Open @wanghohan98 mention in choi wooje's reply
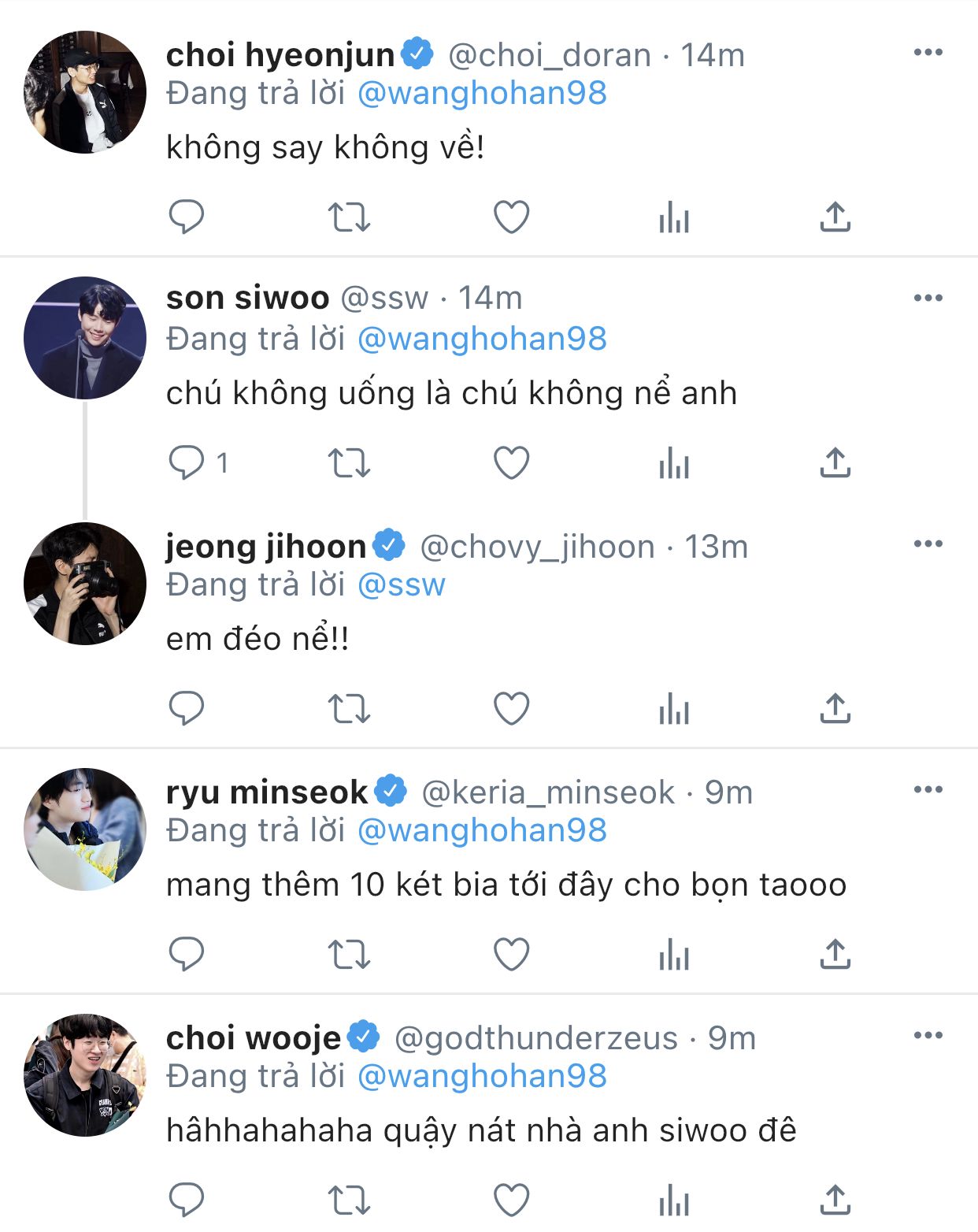 (x=482, y=1076)
